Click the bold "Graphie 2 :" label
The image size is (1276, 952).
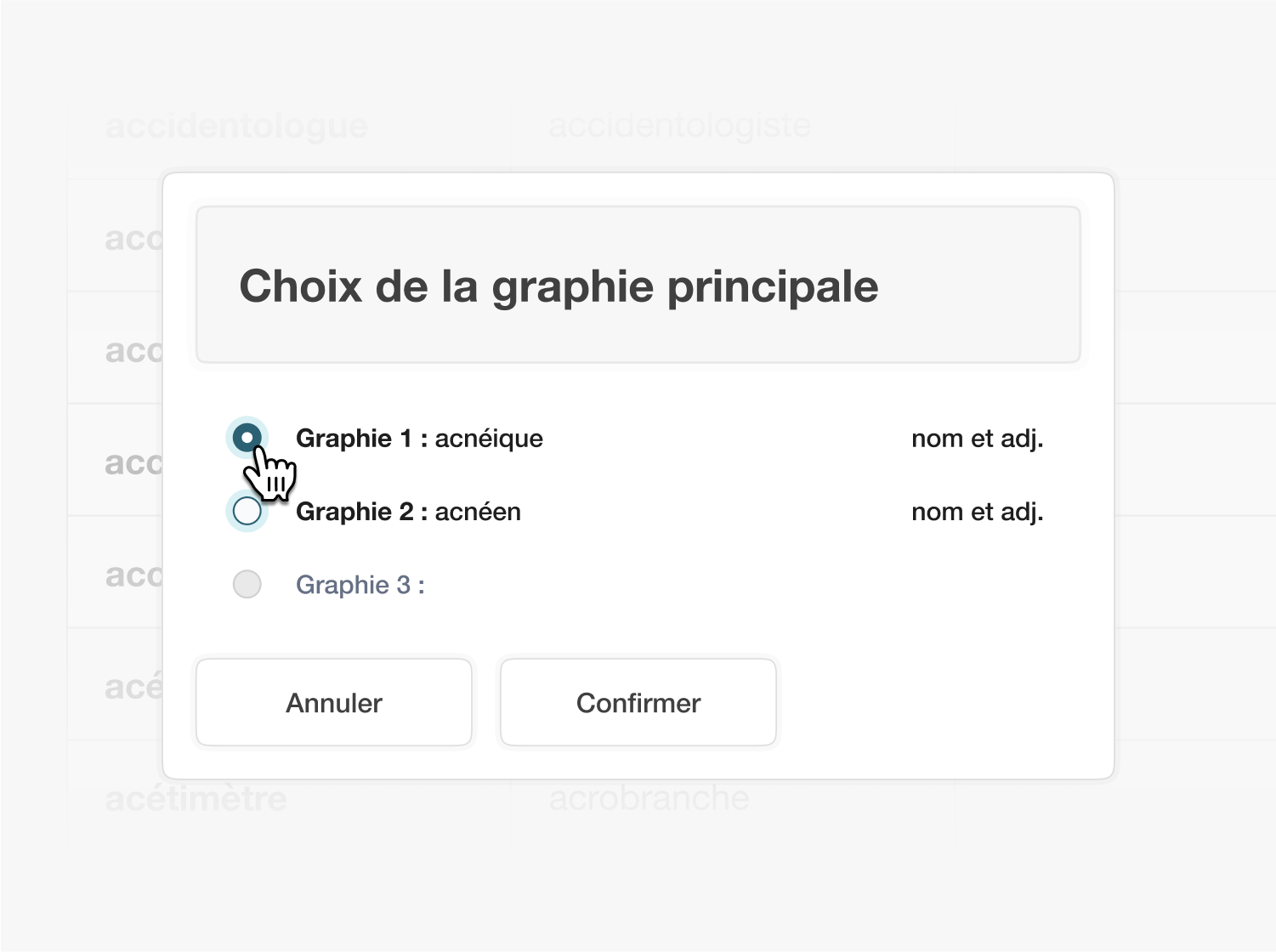pos(361,512)
